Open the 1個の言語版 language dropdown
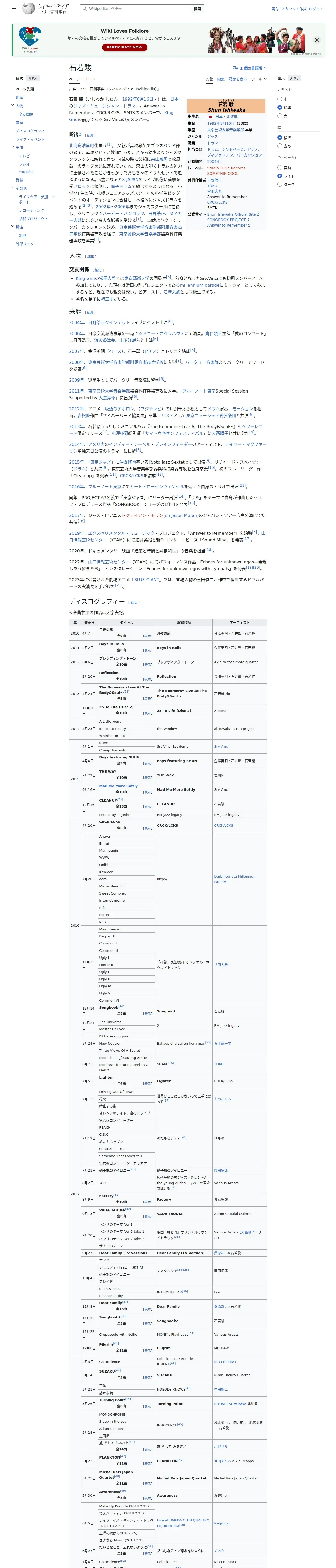 pos(249,68)
